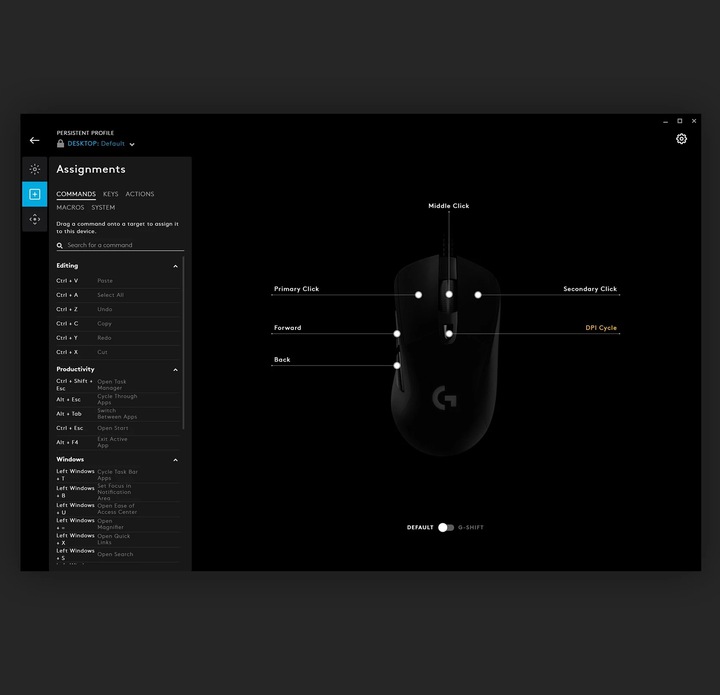The image size is (720, 695).
Task: Select the Open Task Manager command
Action: coord(118,385)
